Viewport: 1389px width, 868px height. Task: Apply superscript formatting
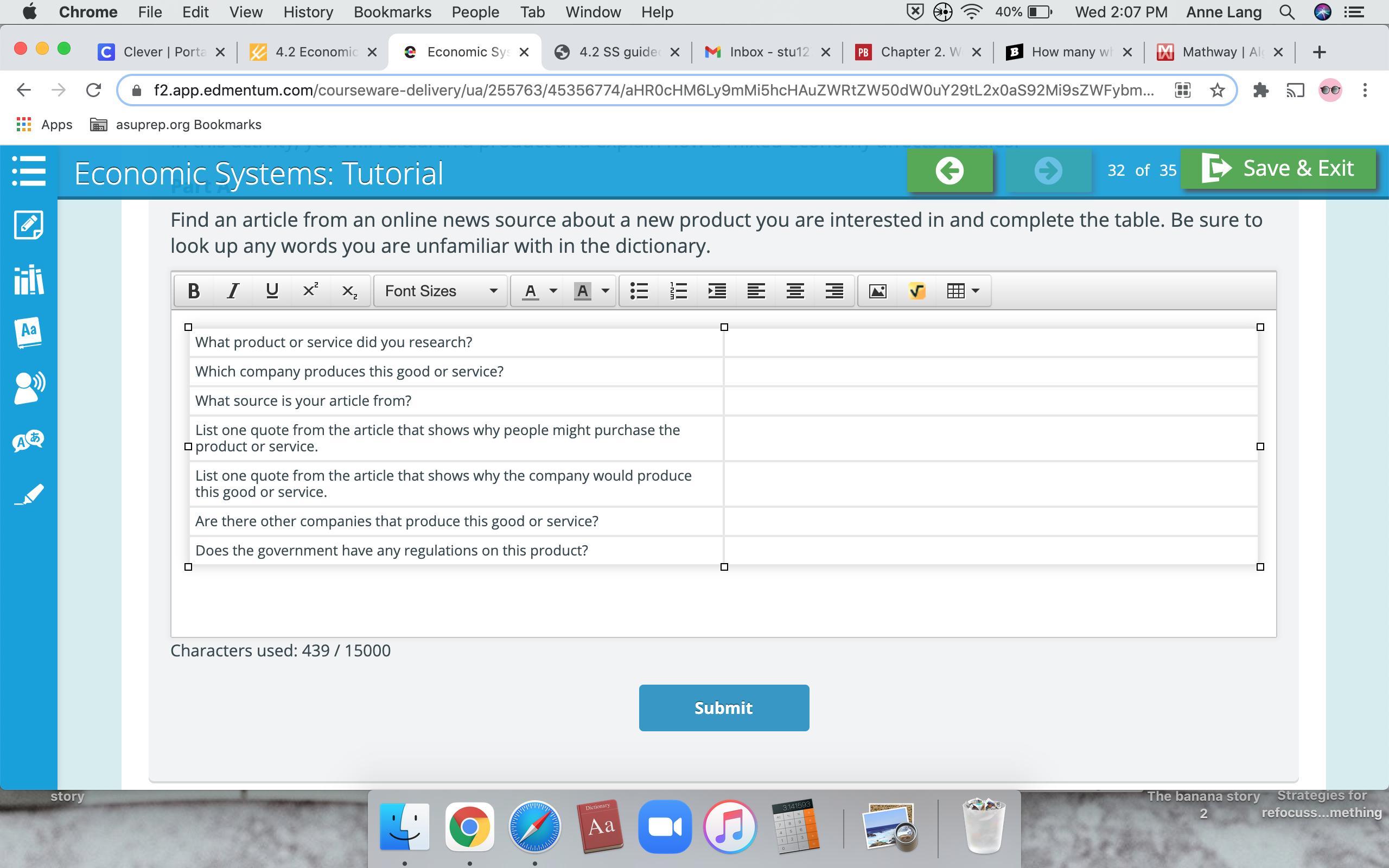tap(310, 291)
